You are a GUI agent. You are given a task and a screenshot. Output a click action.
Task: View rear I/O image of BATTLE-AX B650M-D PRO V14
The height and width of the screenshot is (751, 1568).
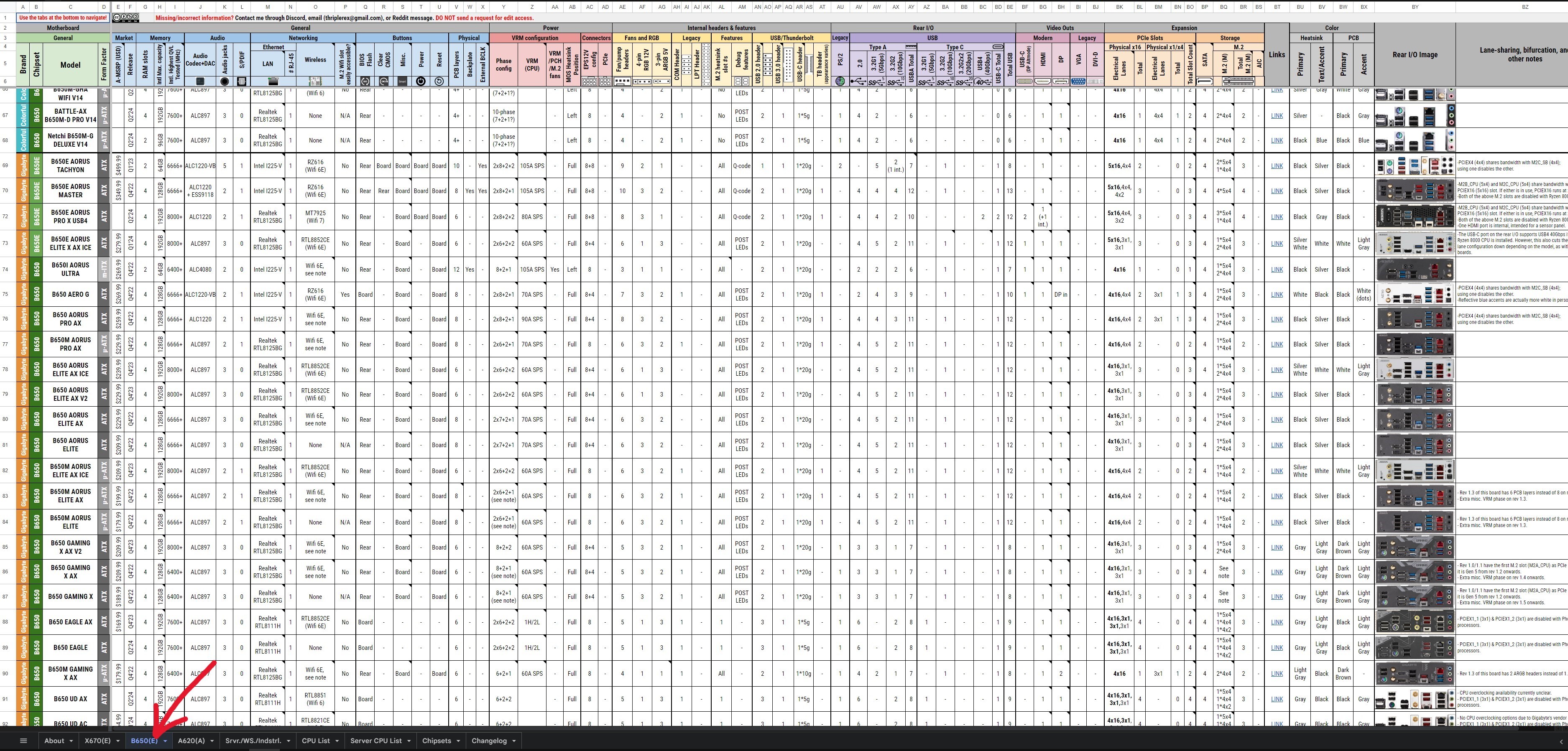point(1415,116)
